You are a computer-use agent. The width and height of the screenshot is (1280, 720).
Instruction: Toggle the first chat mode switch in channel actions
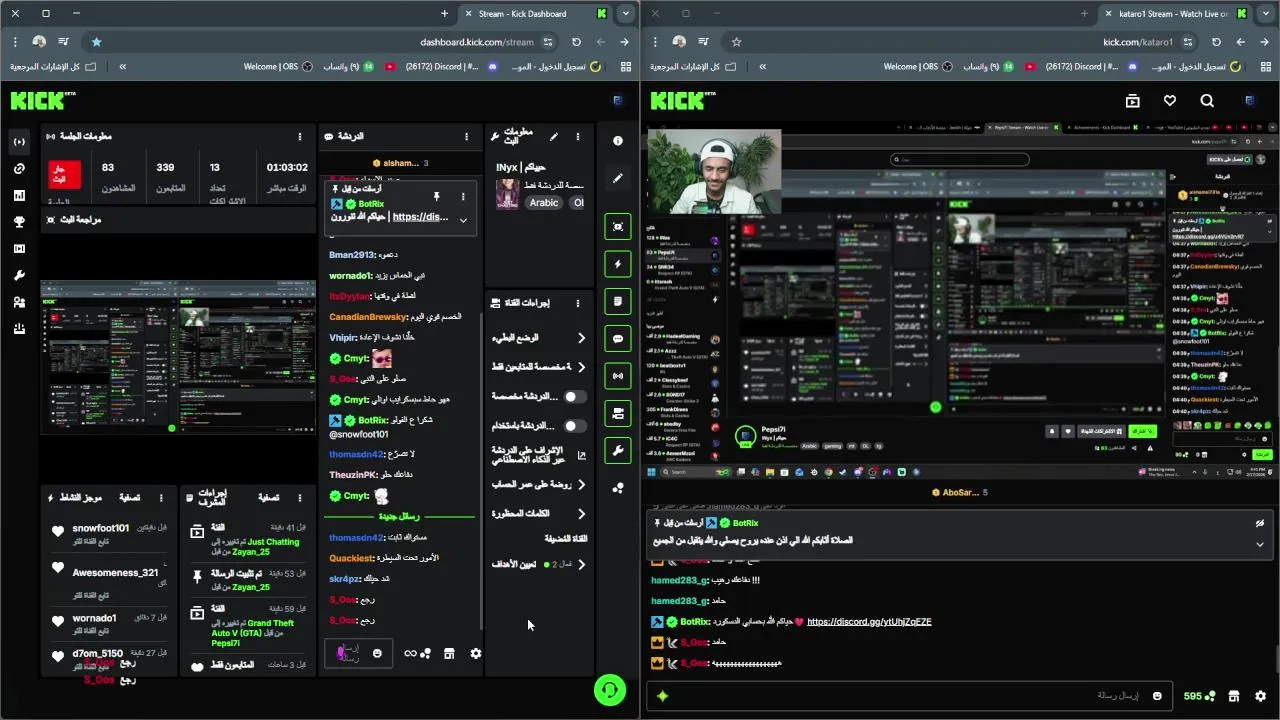(575, 397)
